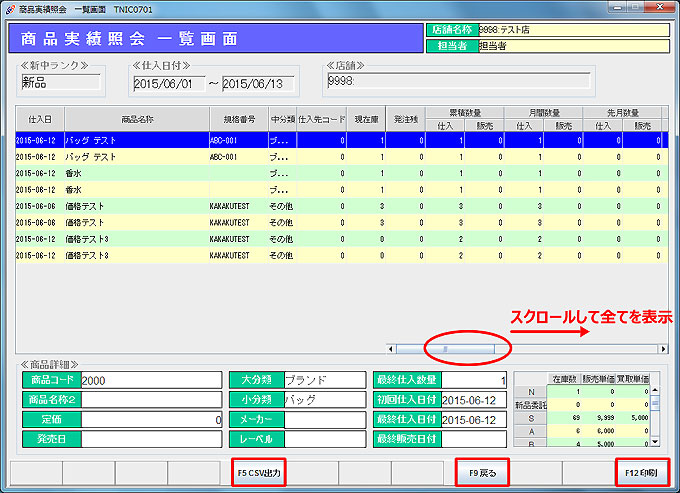This screenshot has width=680, height=493.
Task: Click scroll-down arrow of stock rank grid
Action: point(656,440)
